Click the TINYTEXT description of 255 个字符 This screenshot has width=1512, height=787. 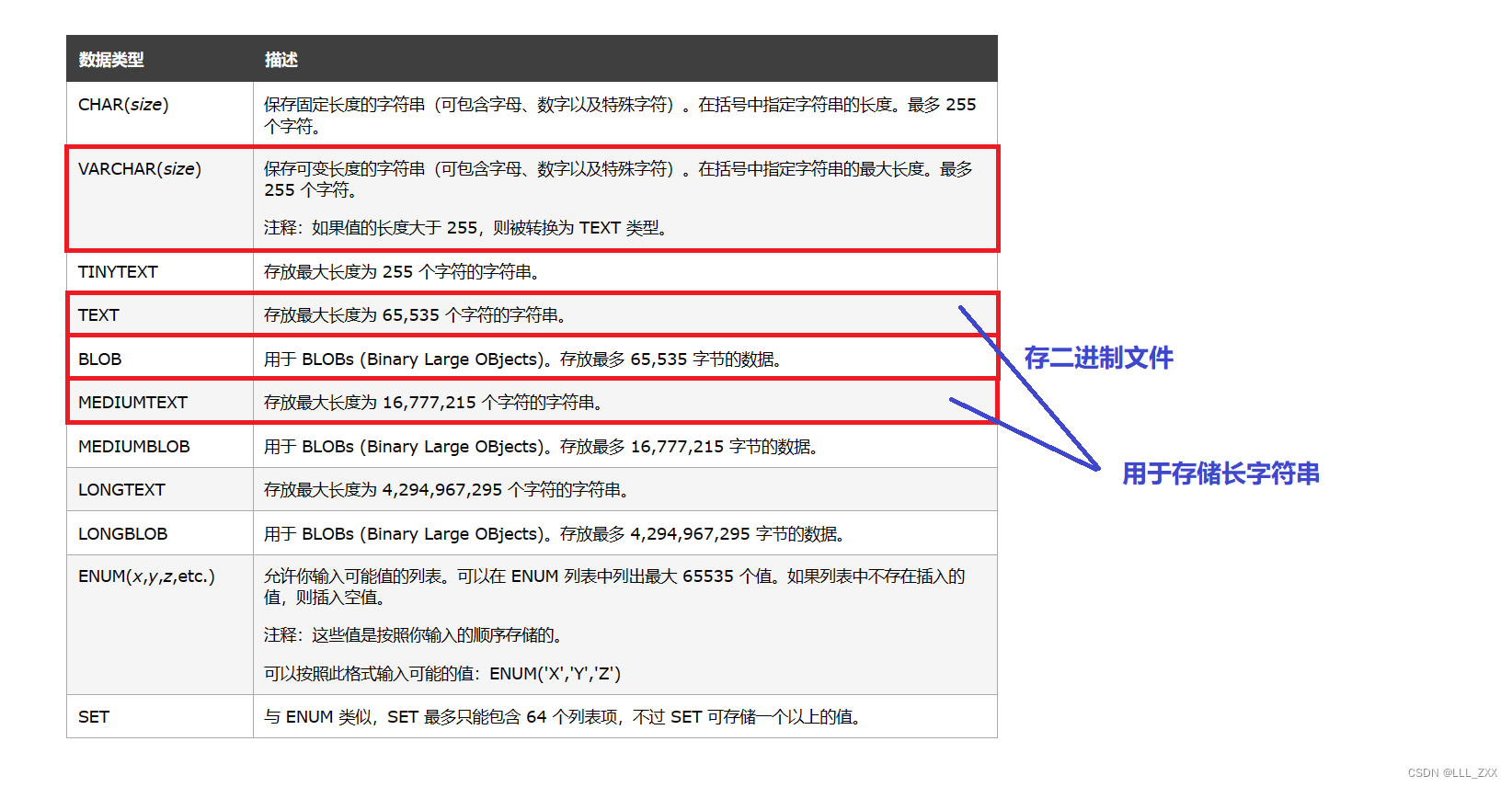(x=402, y=272)
